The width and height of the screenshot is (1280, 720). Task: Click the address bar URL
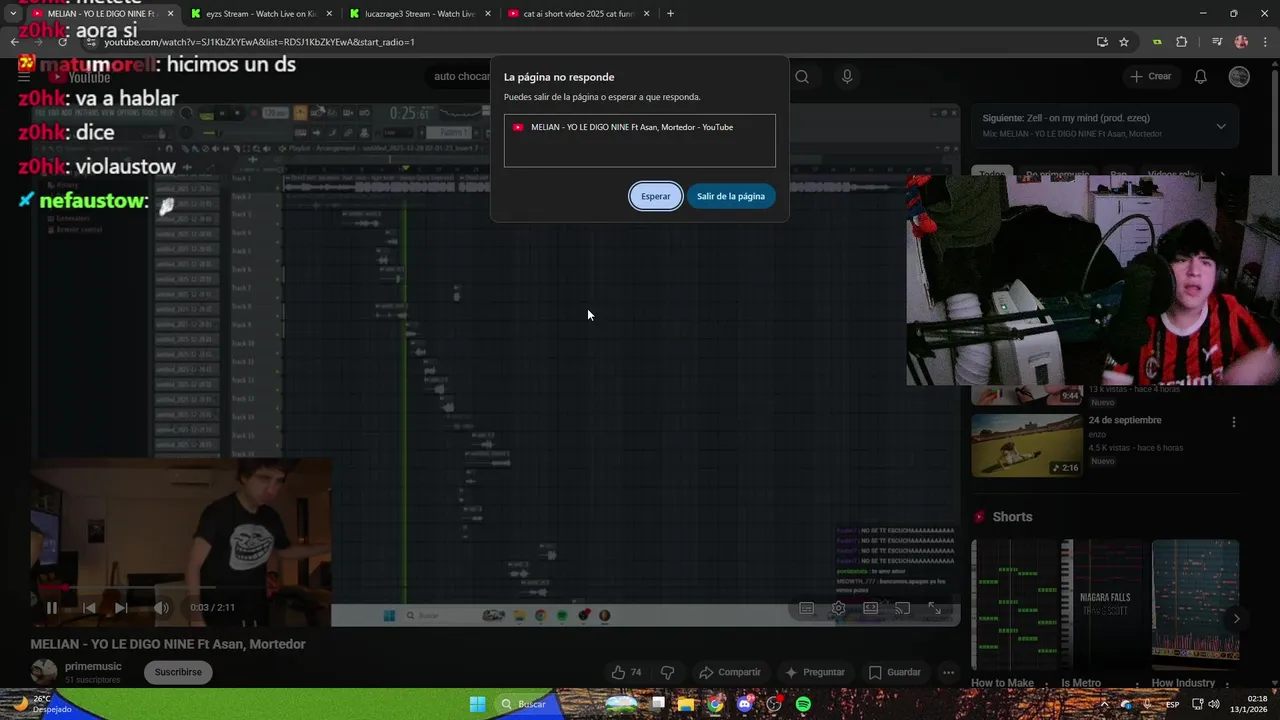pos(260,42)
